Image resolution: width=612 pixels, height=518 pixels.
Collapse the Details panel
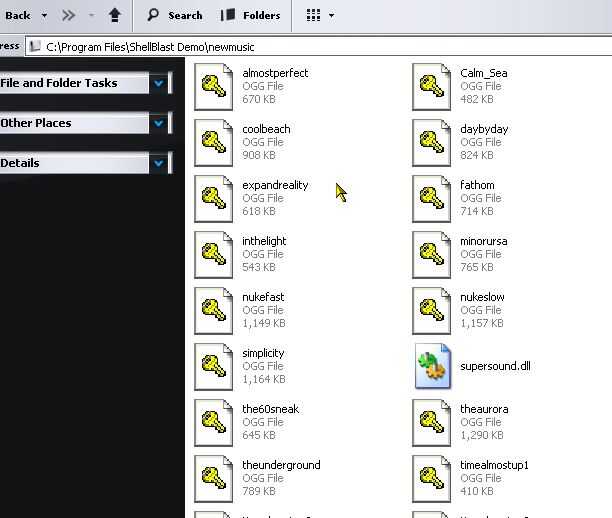click(158, 163)
